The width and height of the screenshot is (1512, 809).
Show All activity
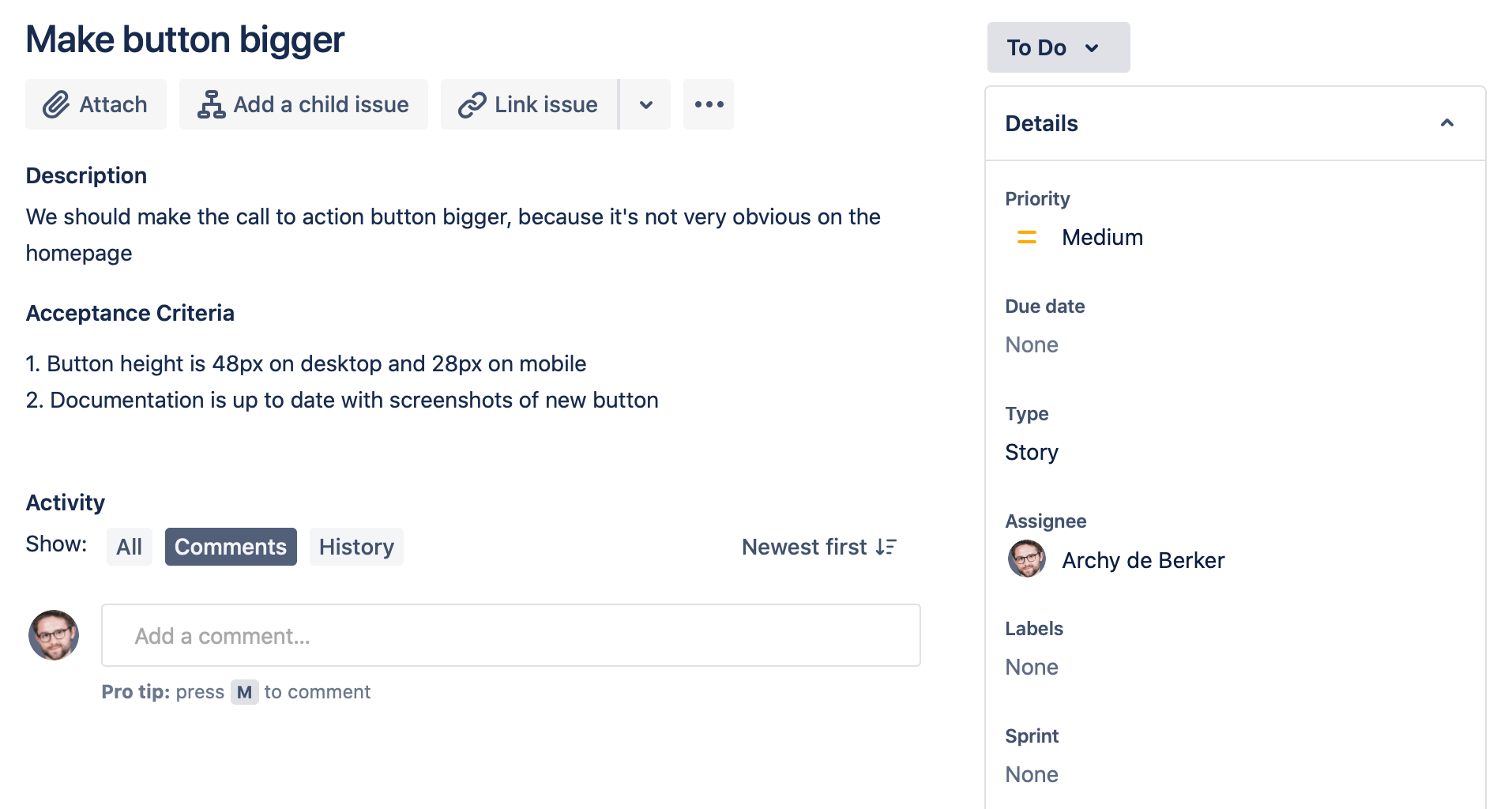click(129, 547)
